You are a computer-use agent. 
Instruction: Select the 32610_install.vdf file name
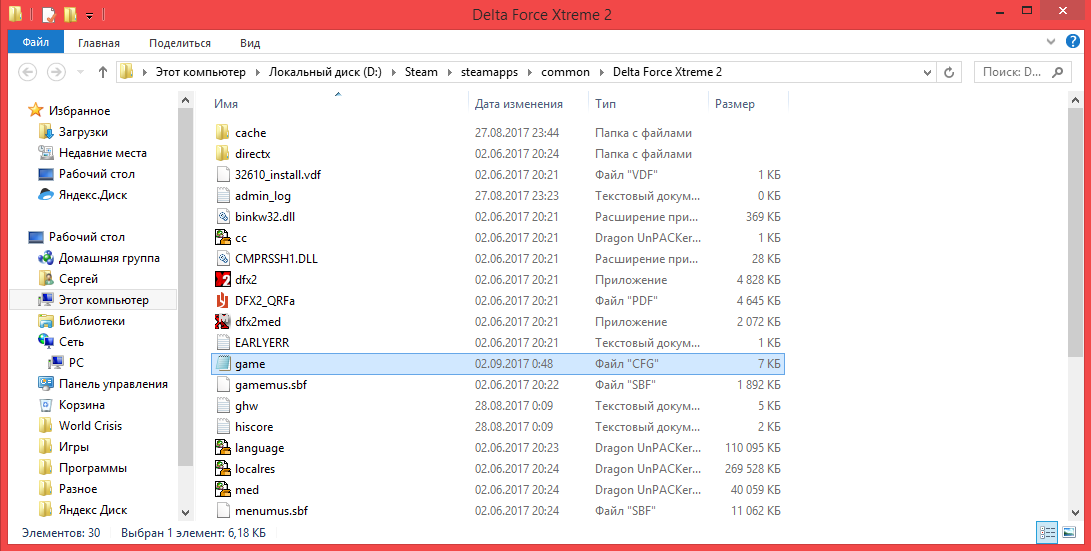pos(278,174)
